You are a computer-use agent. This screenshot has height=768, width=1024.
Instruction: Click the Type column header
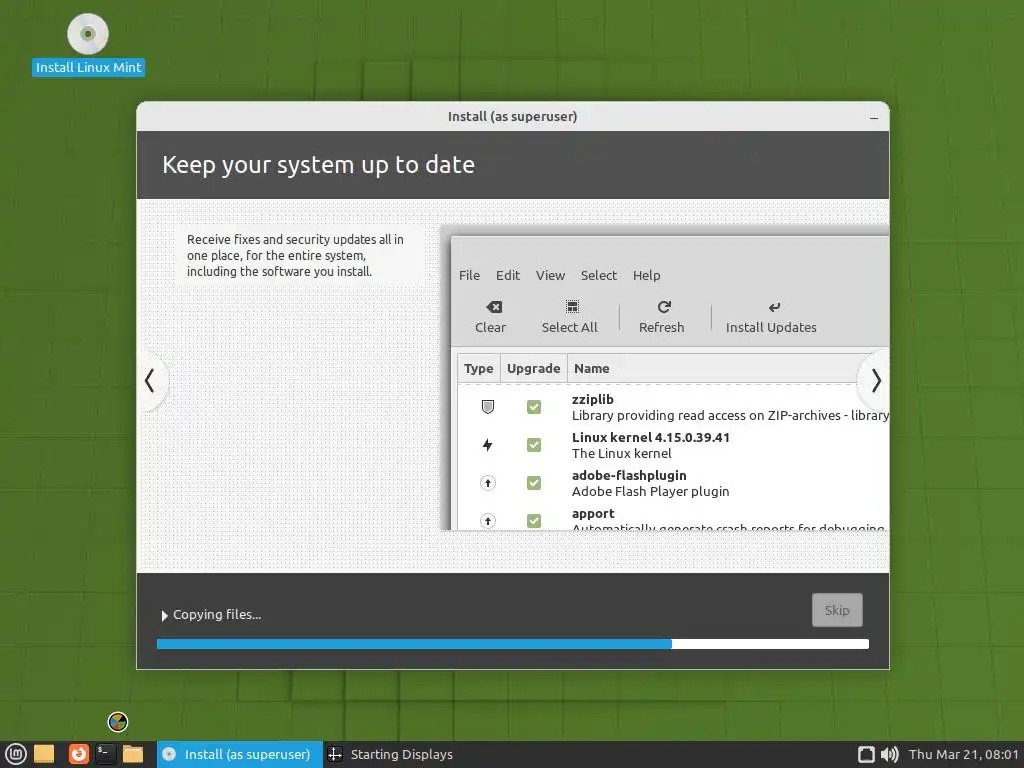click(x=479, y=368)
